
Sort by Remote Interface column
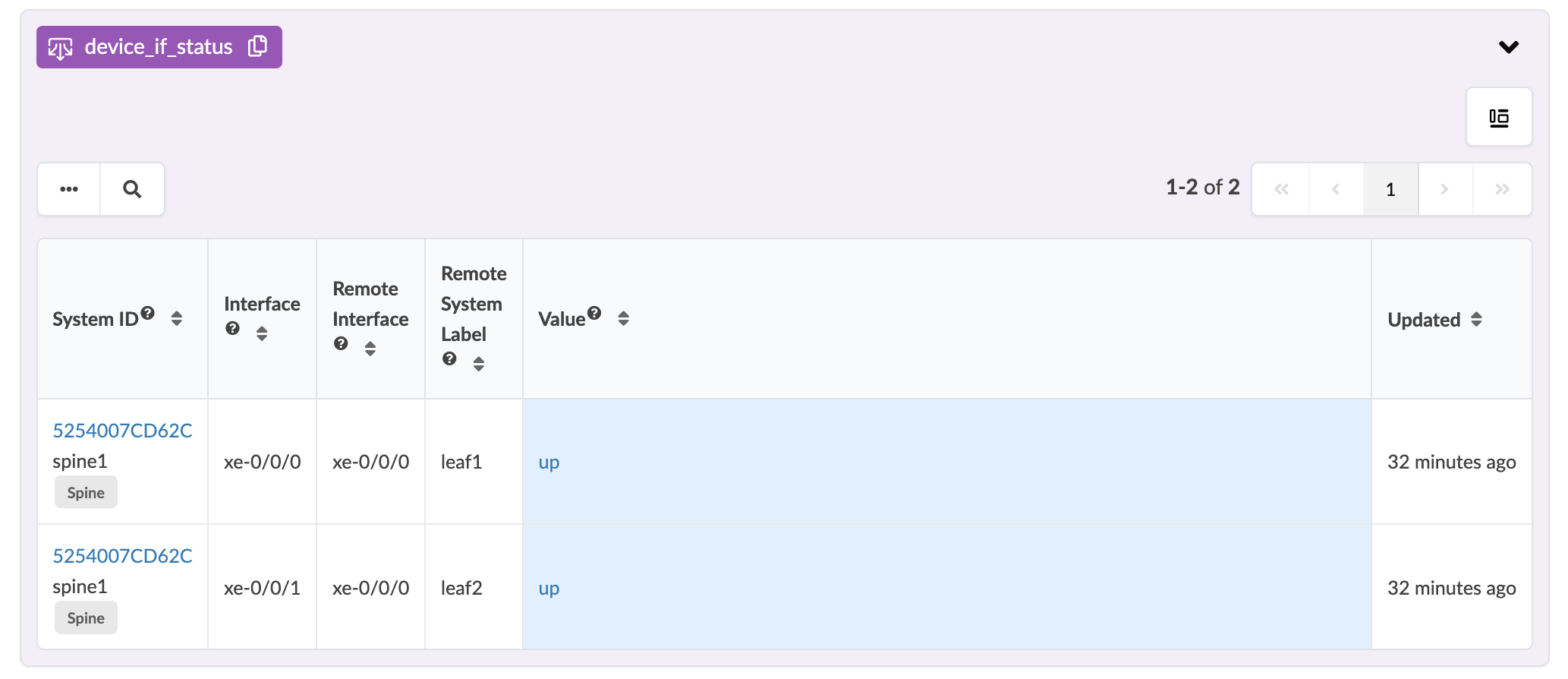(370, 349)
